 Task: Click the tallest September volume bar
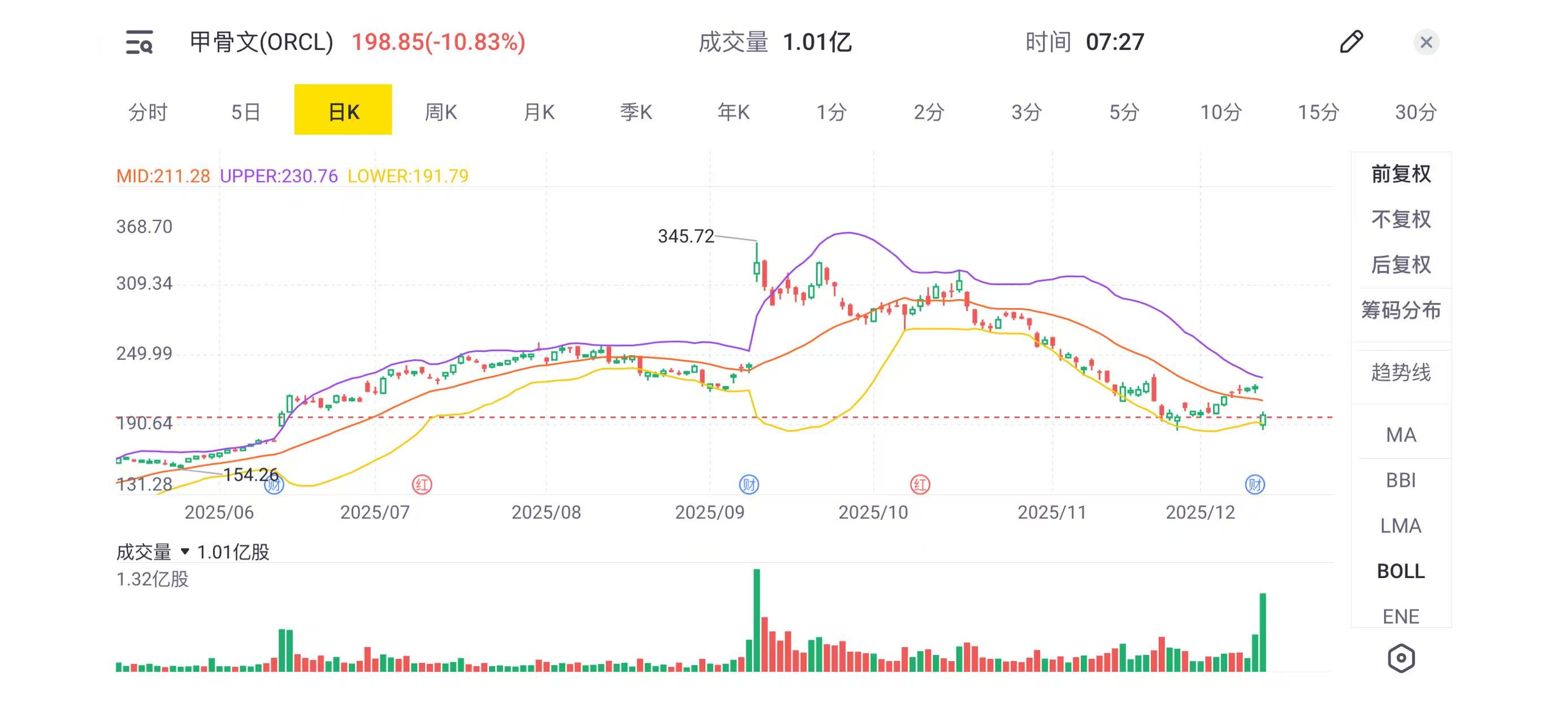pyautogui.click(x=757, y=620)
